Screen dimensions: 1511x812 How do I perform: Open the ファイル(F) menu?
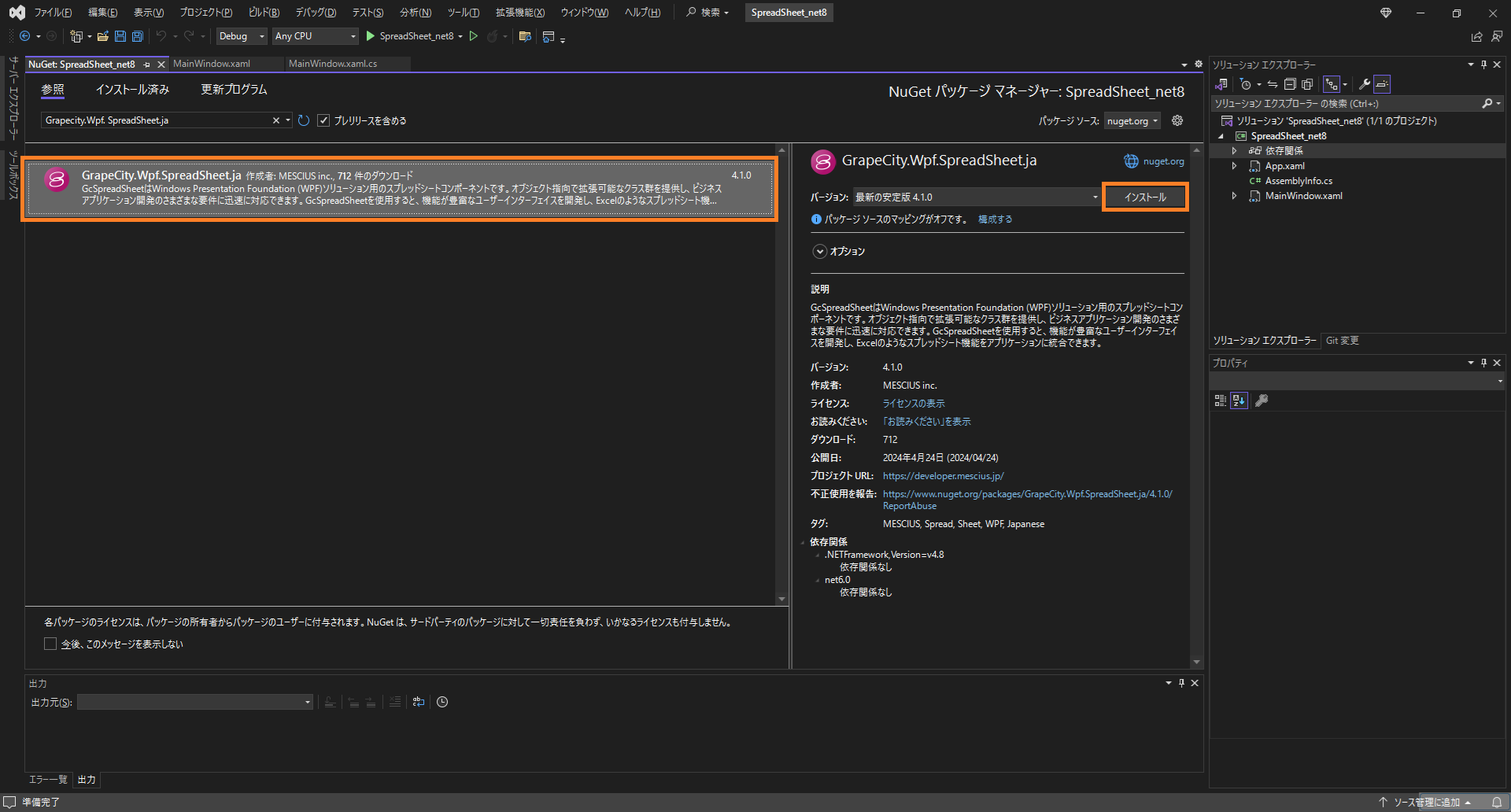click(x=53, y=13)
